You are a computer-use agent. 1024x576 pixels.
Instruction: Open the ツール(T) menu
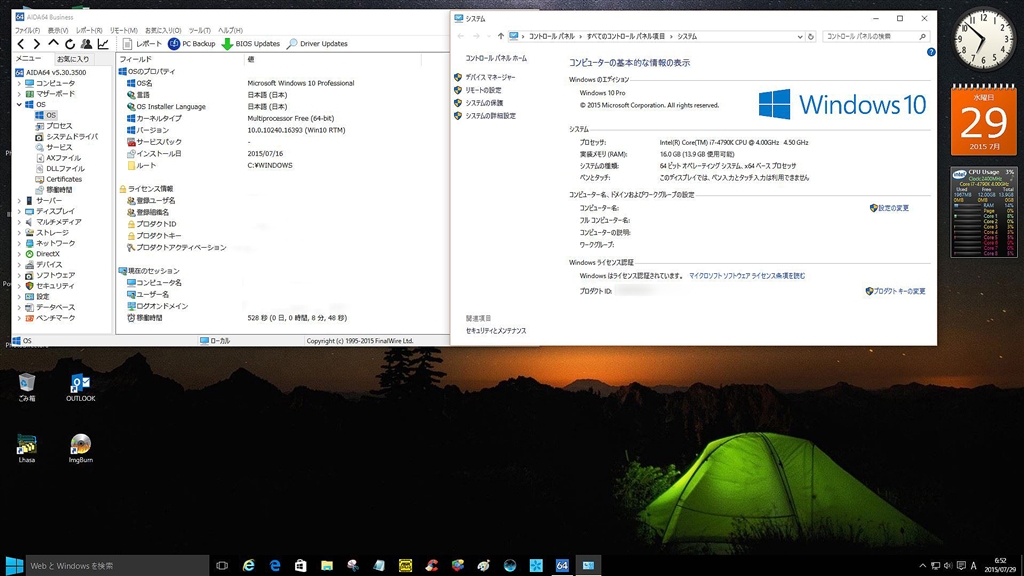tap(199, 30)
